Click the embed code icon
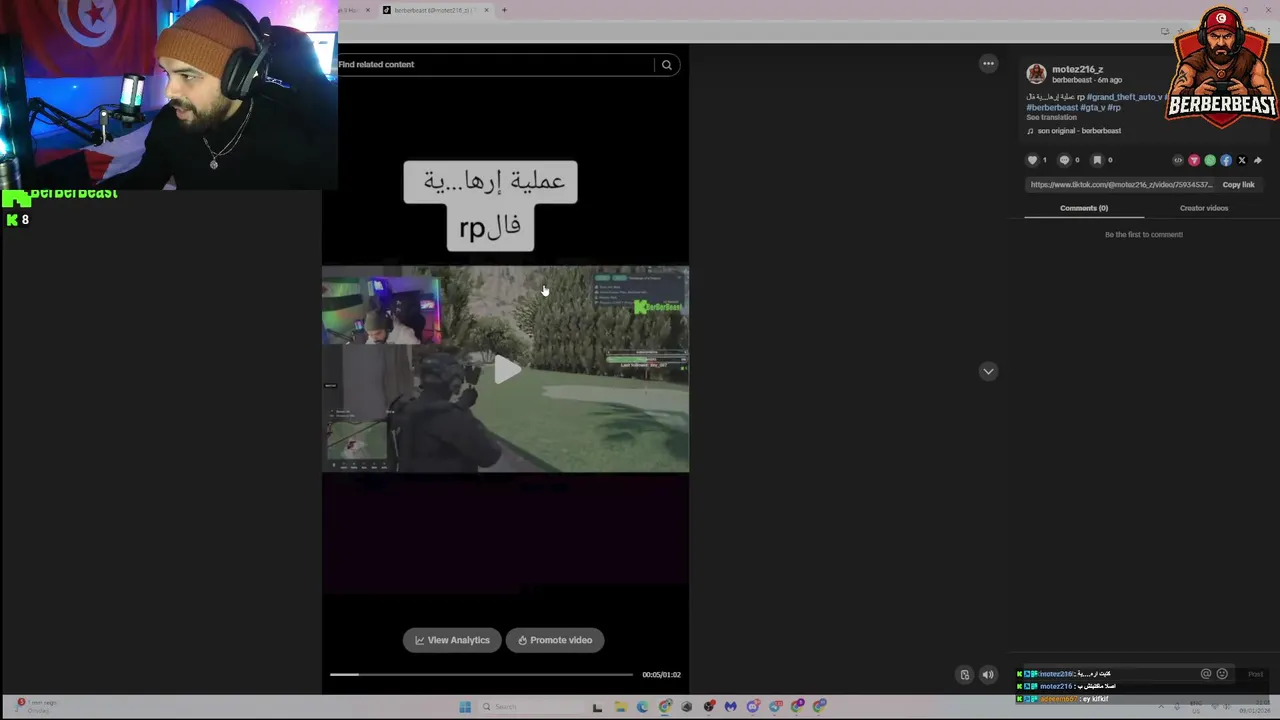The image size is (1280, 720). point(1178,160)
